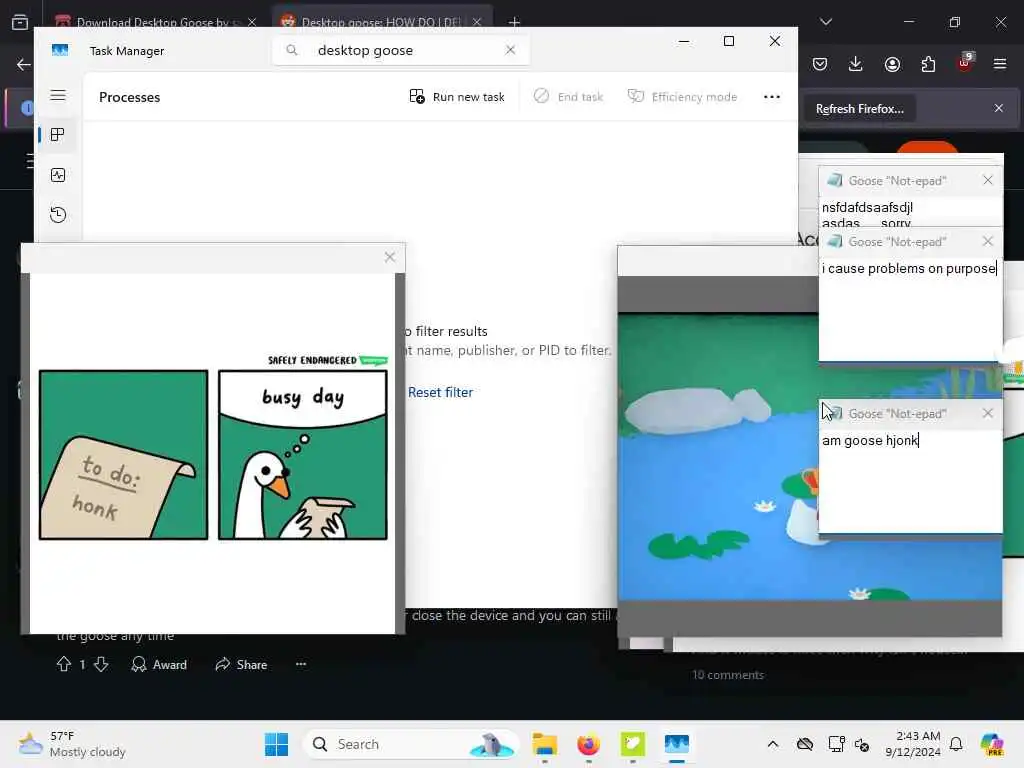Open Copilot preview icon in taskbar

(991, 744)
